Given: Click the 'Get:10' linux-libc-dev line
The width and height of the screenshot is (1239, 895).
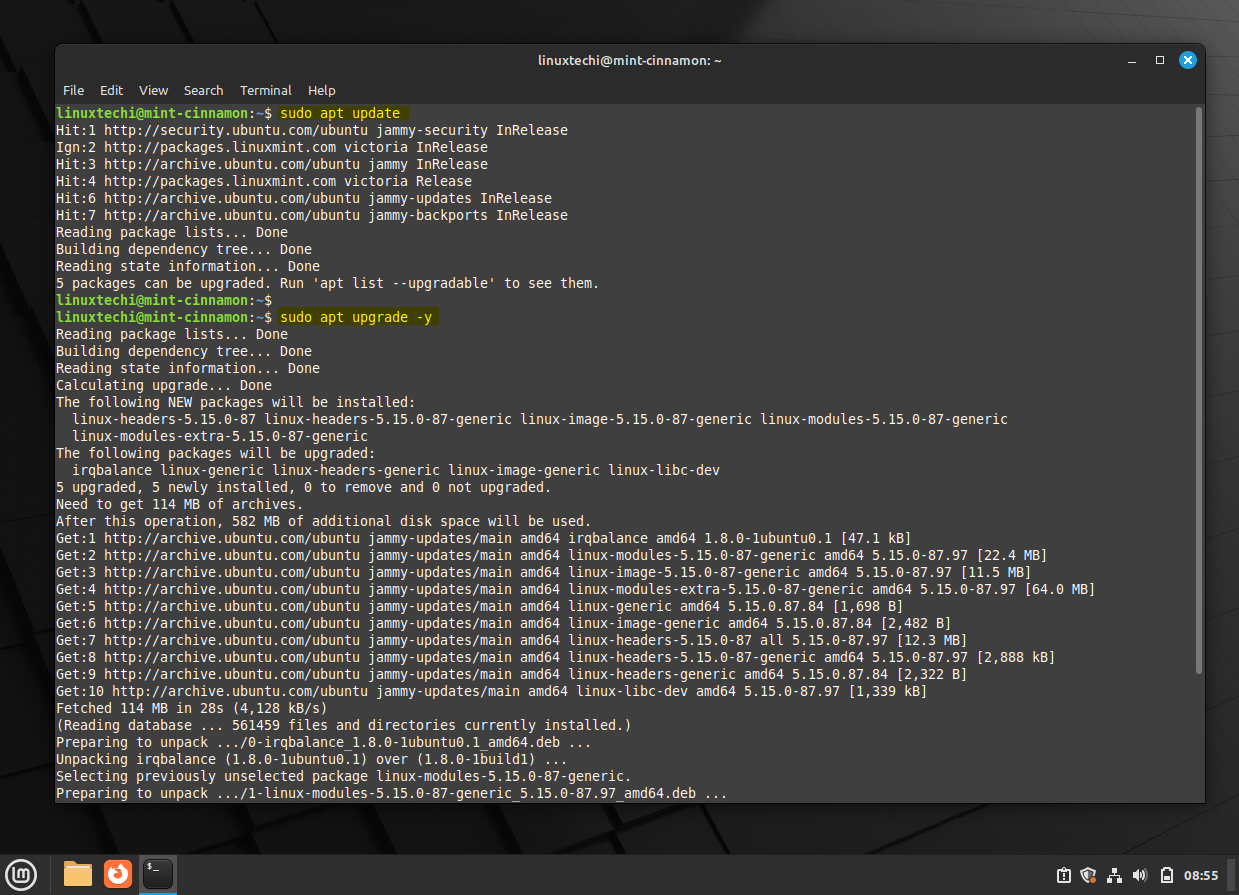Looking at the screenshot, I should tap(491, 691).
